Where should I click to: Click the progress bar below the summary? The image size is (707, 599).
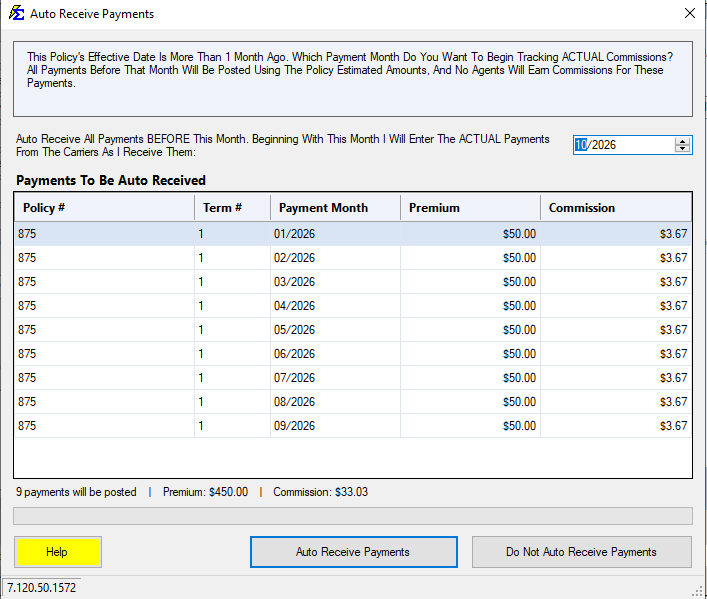pyautogui.click(x=353, y=516)
